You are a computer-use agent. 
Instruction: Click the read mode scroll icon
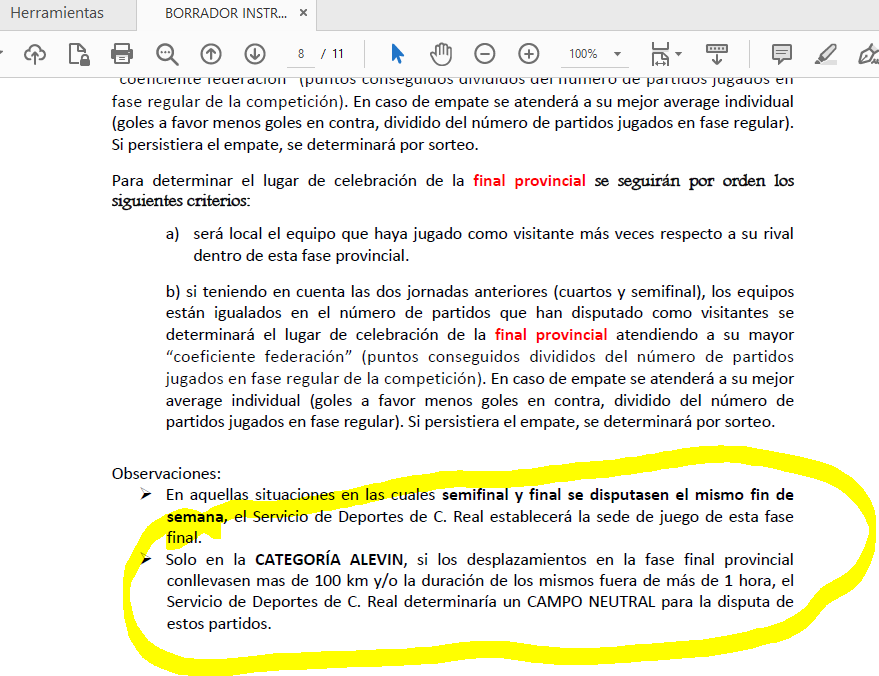(x=716, y=54)
